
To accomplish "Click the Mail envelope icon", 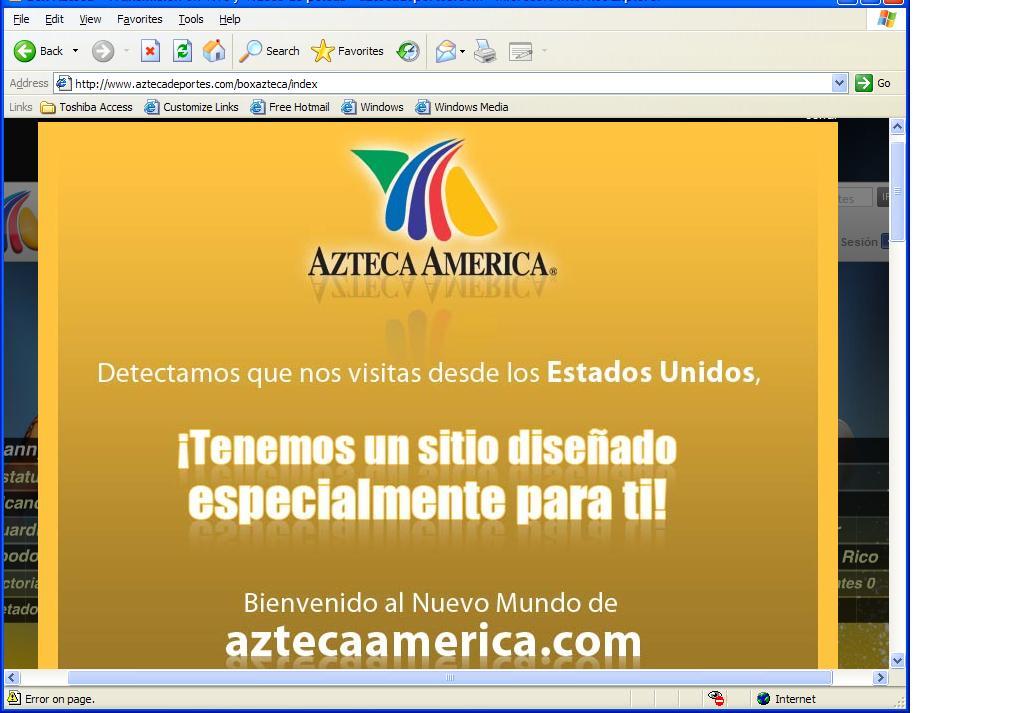I will (445, 51).
